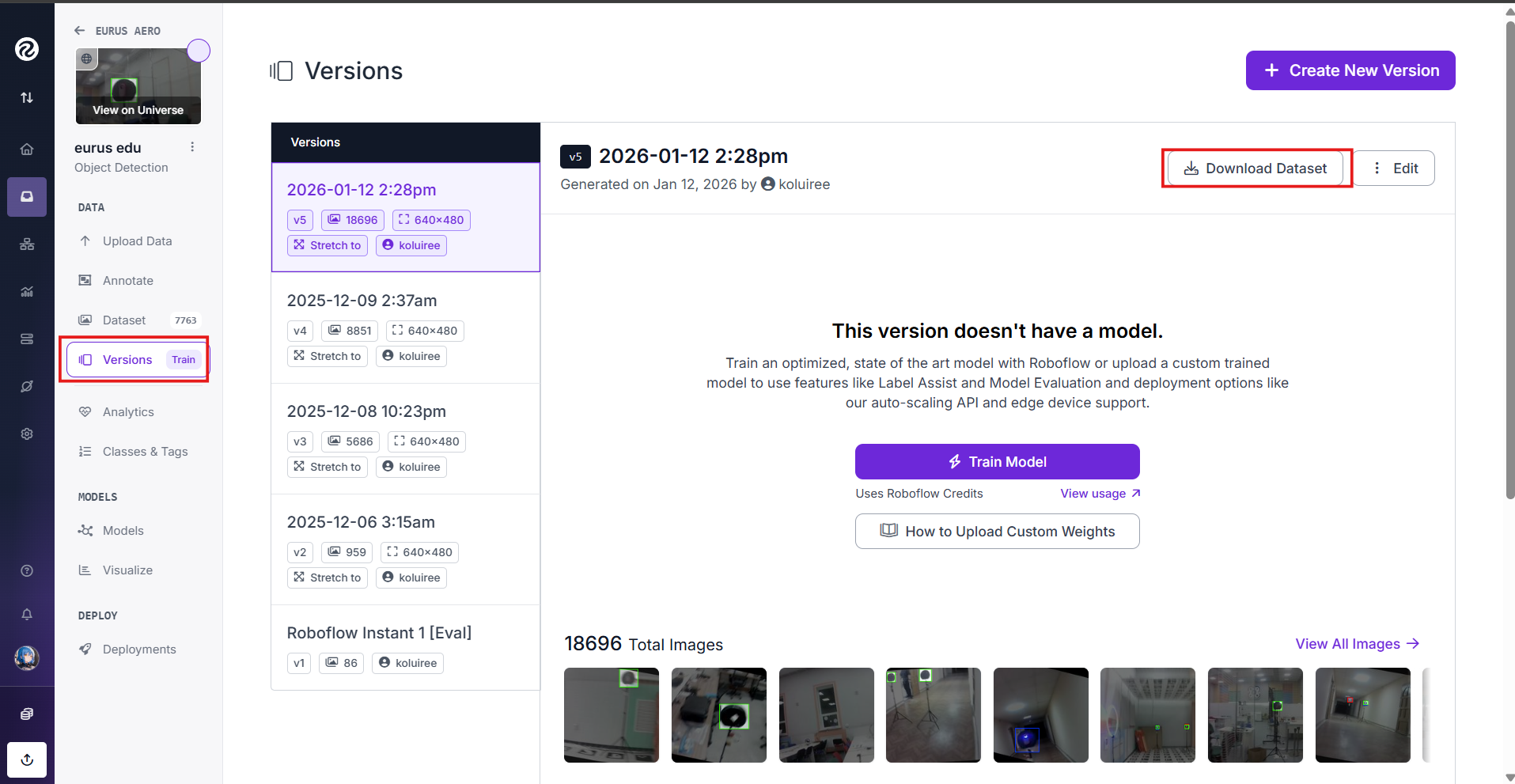This screenshot has height=784, width=1515.
Task: Click the Train Model button
Action: click(998, 461)
